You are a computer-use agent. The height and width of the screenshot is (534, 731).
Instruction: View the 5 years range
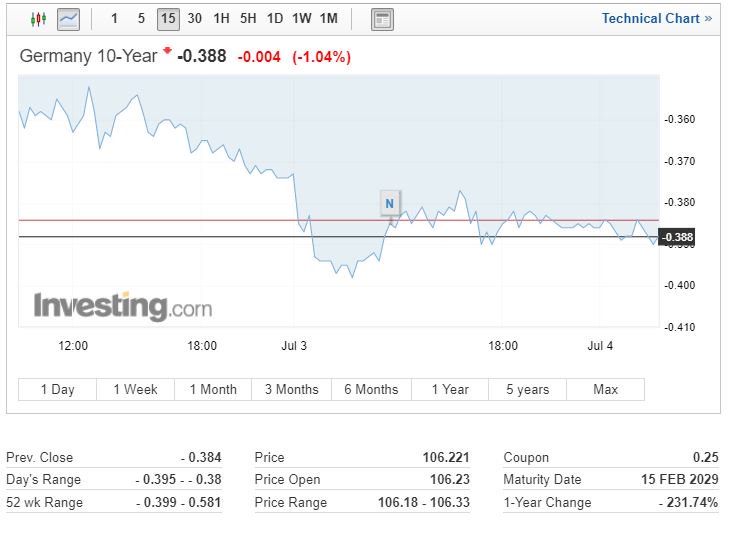click(527, 389)
